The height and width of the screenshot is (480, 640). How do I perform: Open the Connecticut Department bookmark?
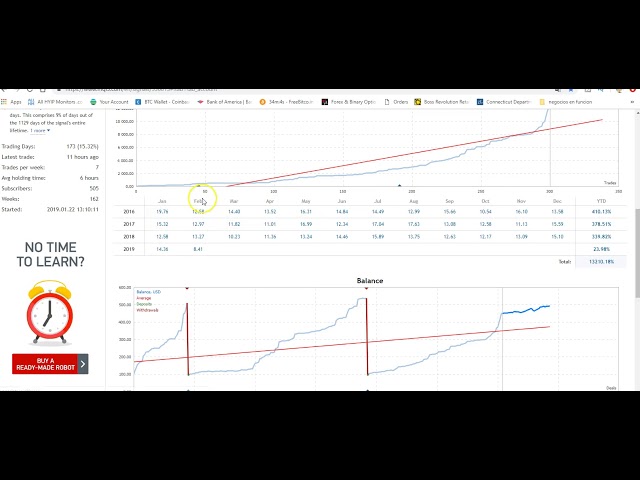[508, 101]
